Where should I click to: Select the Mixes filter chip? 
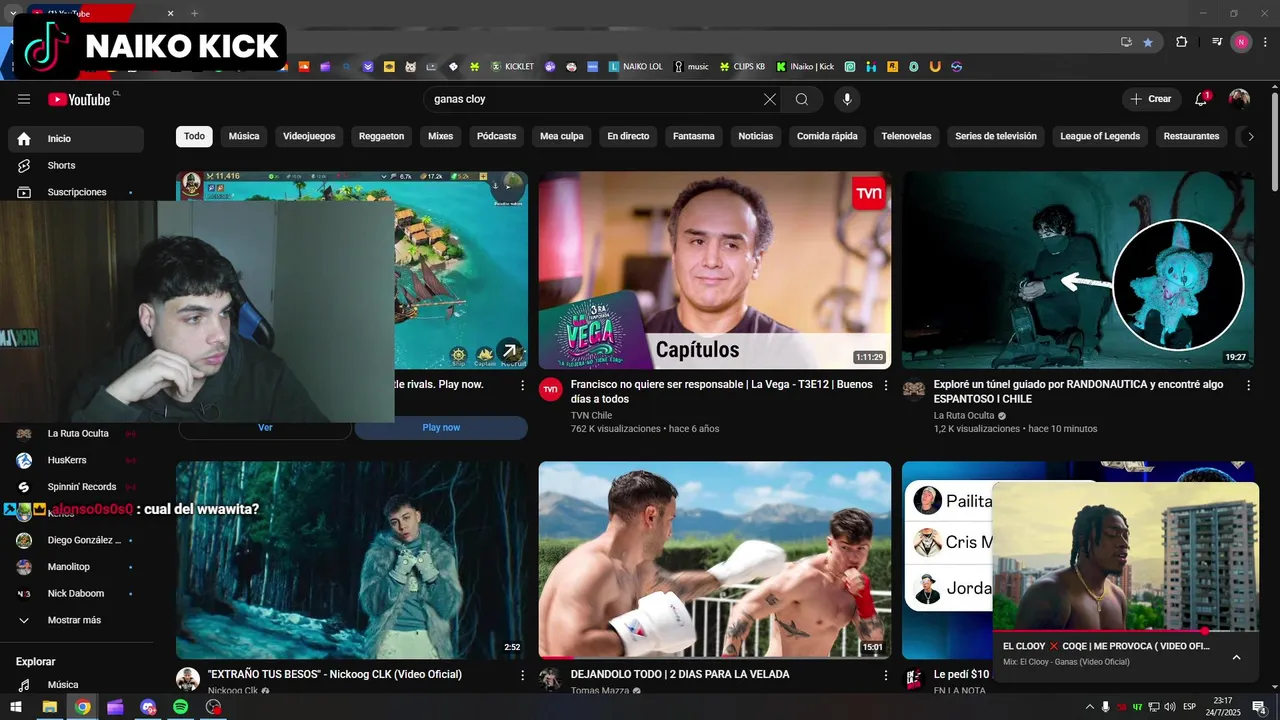coord(440,136)
